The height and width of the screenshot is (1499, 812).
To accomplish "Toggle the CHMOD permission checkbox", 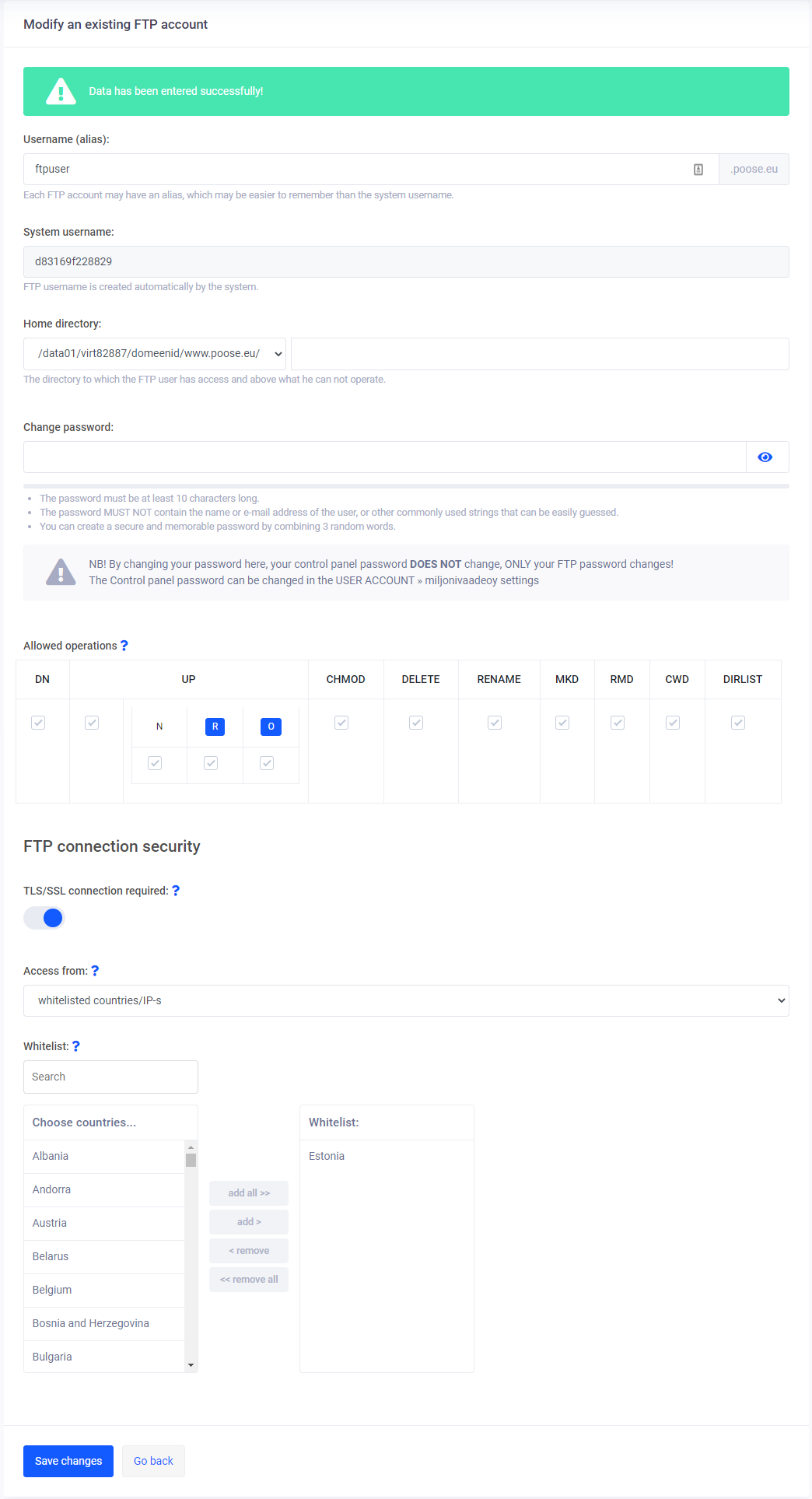I will (x=341, y=723).
